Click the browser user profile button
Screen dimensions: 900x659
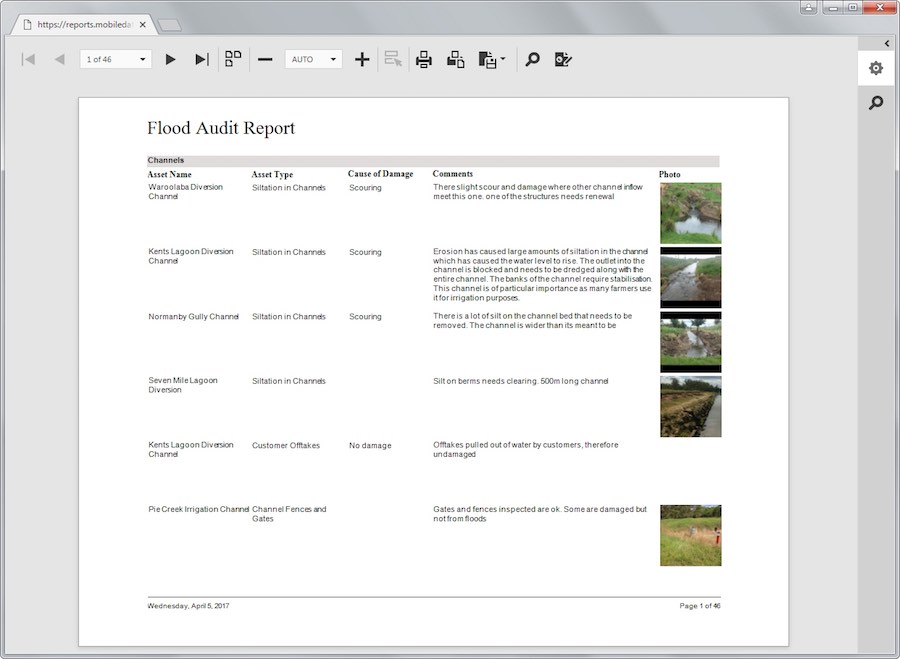pos(808,7)
